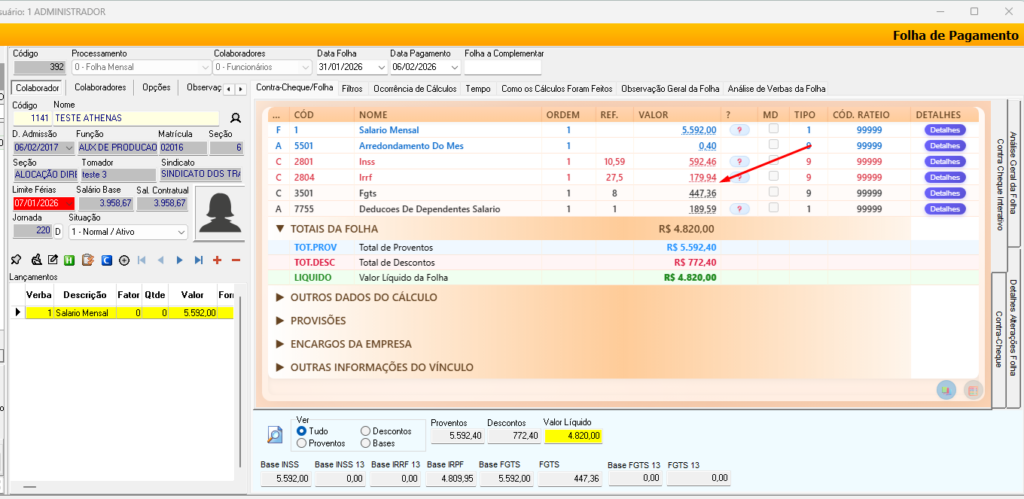Image resolution: width=1024 pixels, height=499 pixels.
Task: Select the Descontos radio button
Action: coord(365,431)
